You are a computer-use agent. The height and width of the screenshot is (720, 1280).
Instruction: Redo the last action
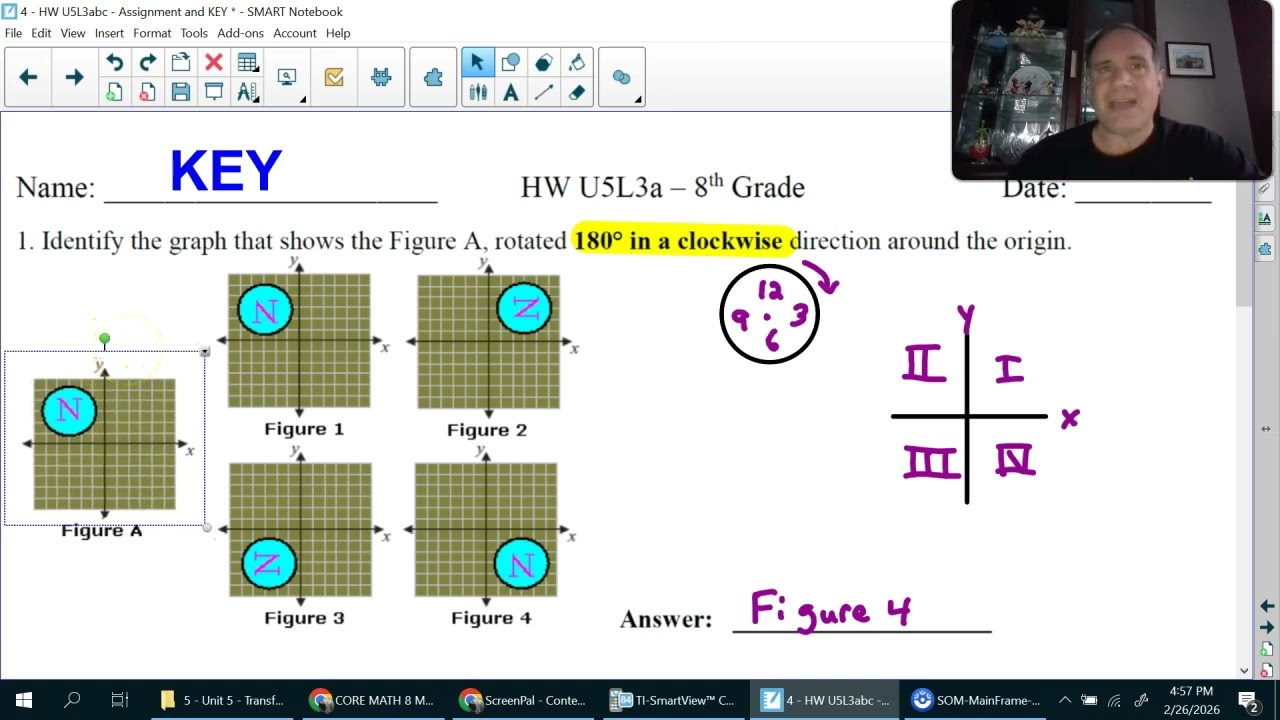tap(147, 63)
